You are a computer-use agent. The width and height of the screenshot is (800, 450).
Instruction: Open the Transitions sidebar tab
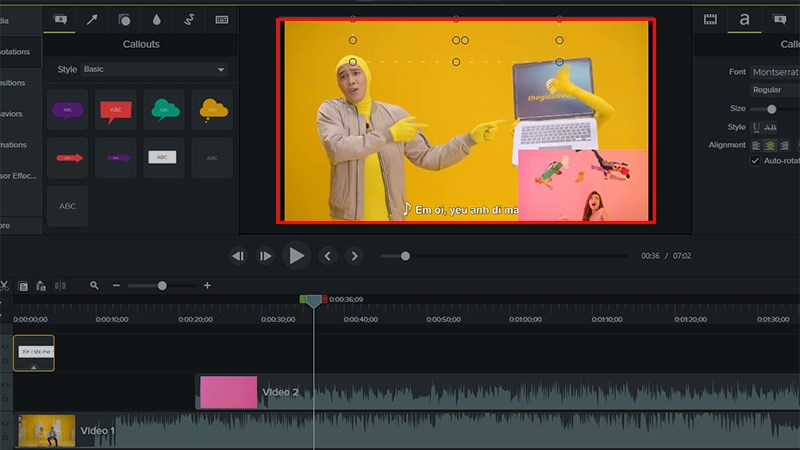tap(19, 83)
